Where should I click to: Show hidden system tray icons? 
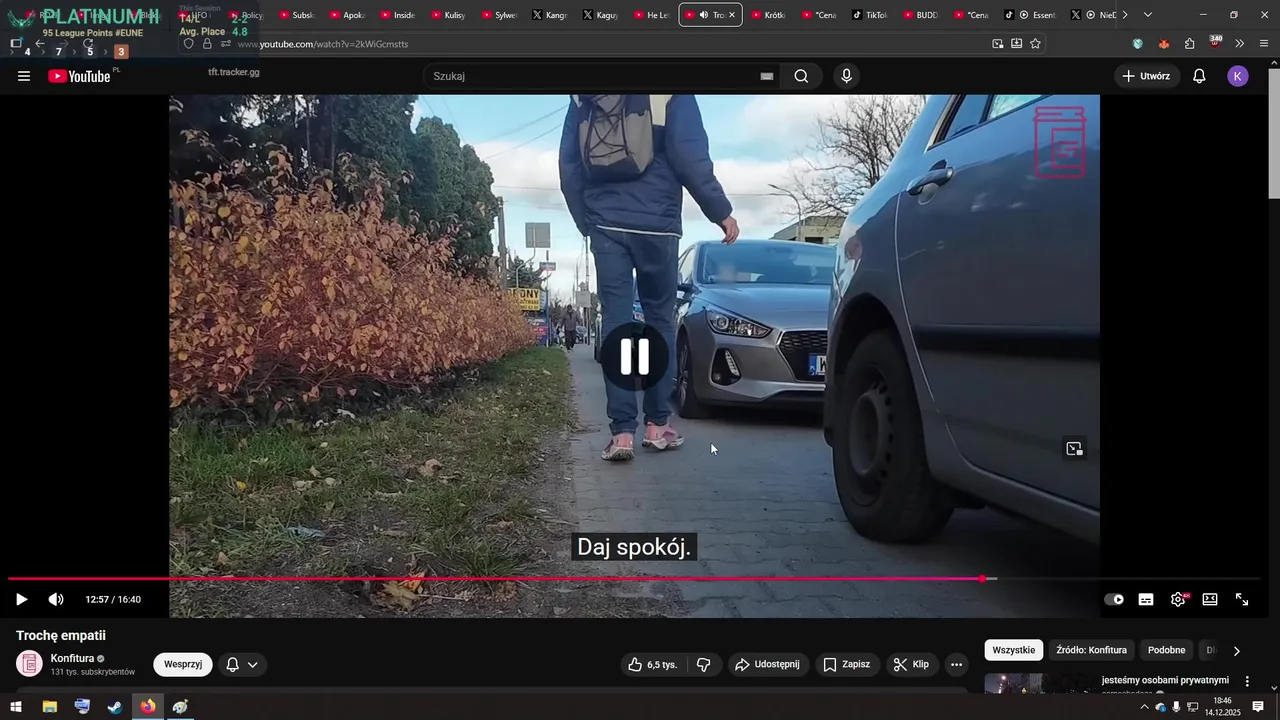(1144, 707)
